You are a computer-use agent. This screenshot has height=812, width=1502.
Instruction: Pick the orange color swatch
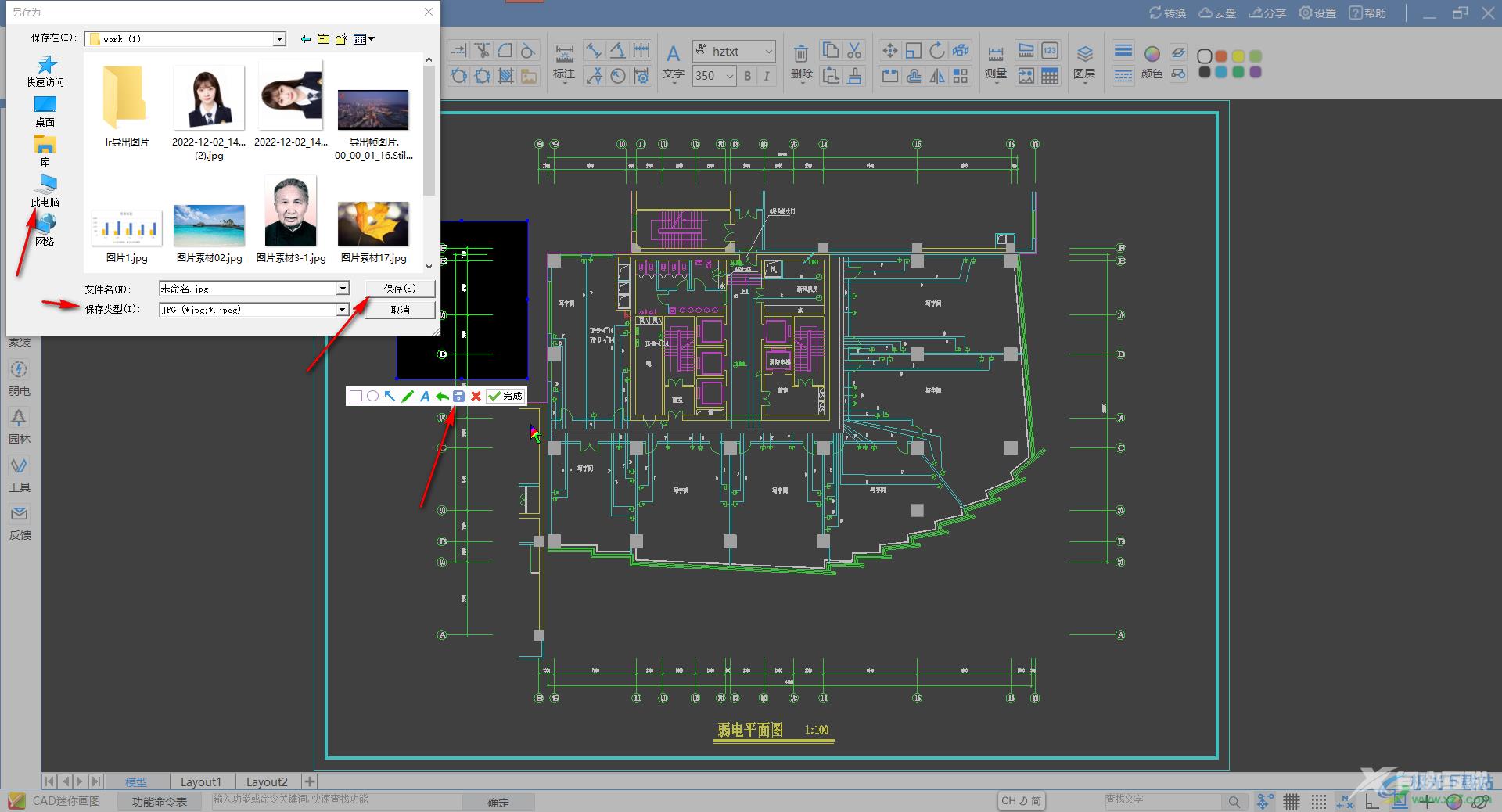pos(1221,56)
